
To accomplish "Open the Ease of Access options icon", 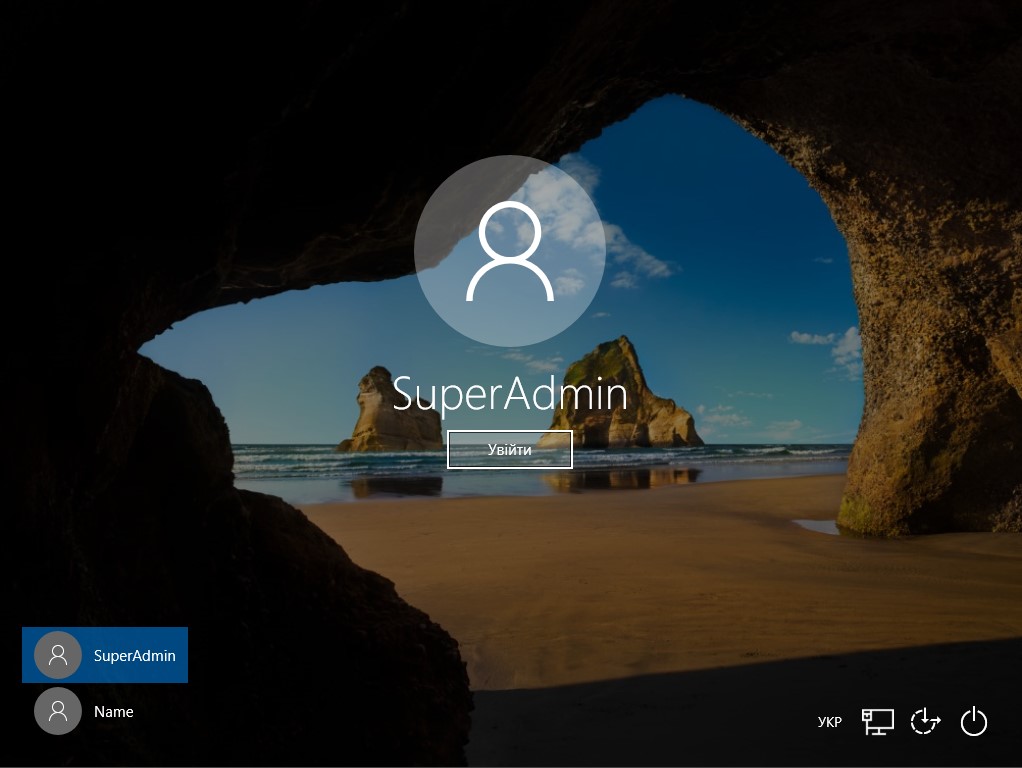I will click(926, 722).
